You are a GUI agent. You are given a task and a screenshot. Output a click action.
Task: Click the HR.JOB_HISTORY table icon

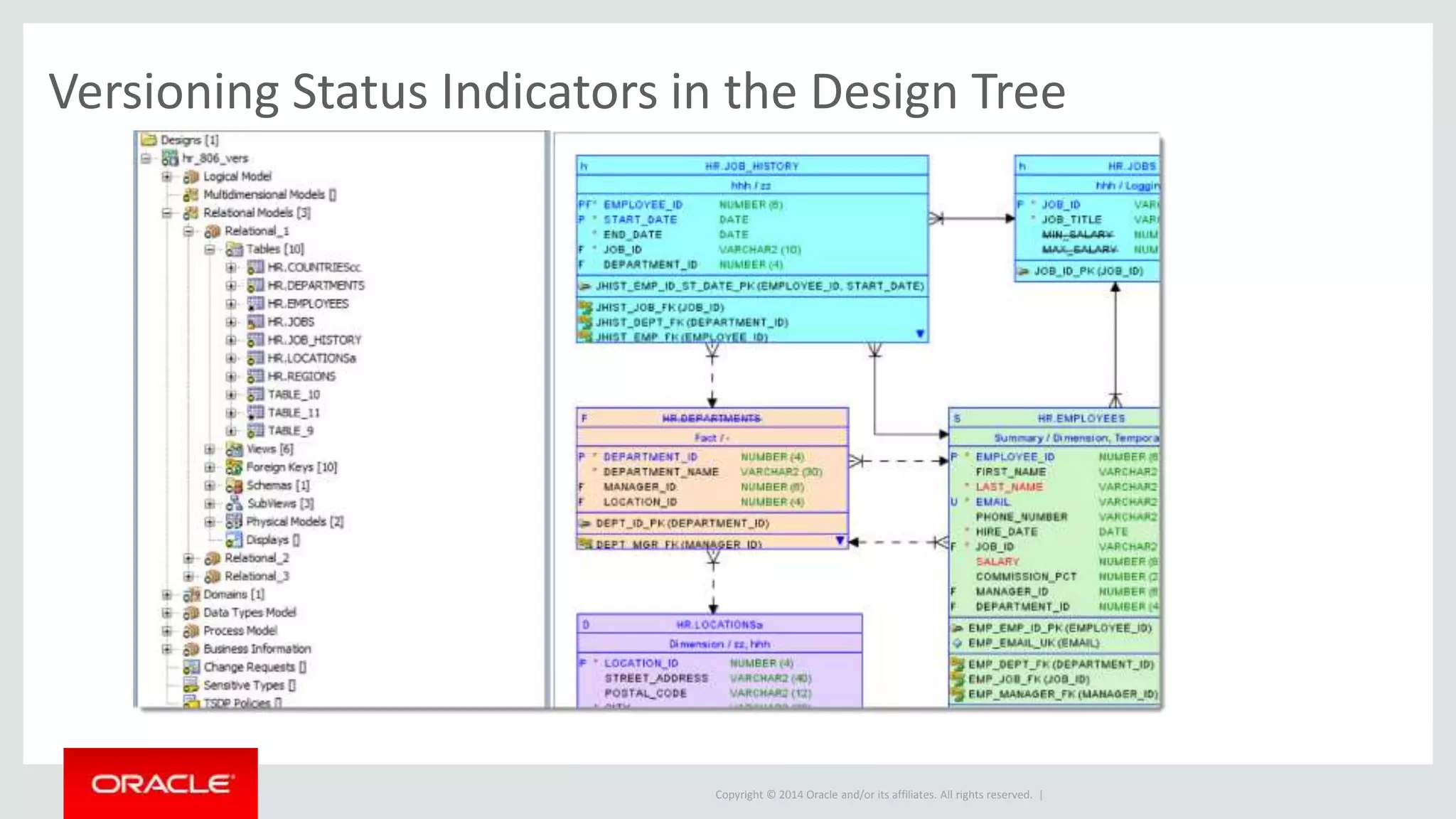click(x=255, y=340)
